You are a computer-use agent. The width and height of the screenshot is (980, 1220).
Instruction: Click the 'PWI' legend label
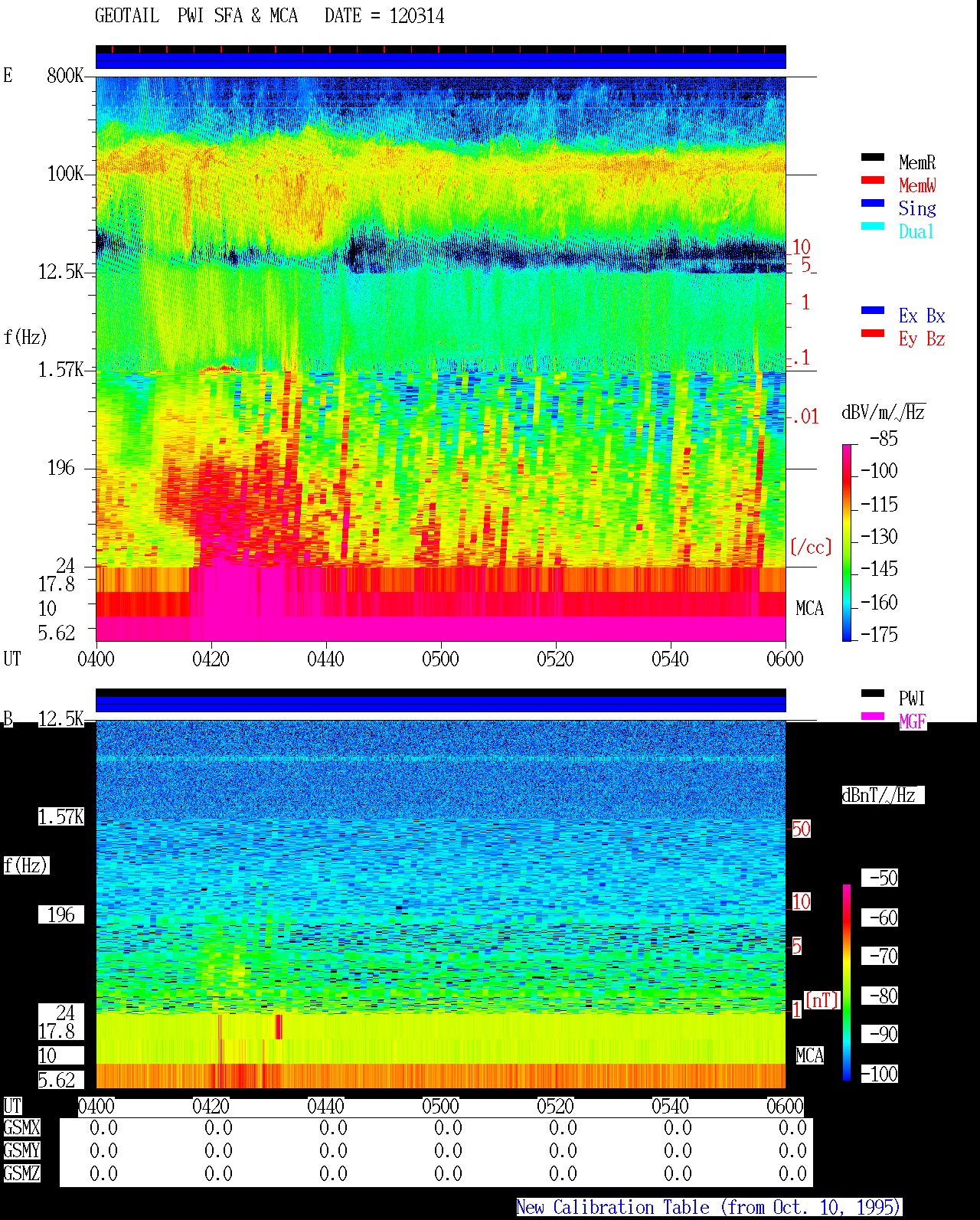click(913, 698)
